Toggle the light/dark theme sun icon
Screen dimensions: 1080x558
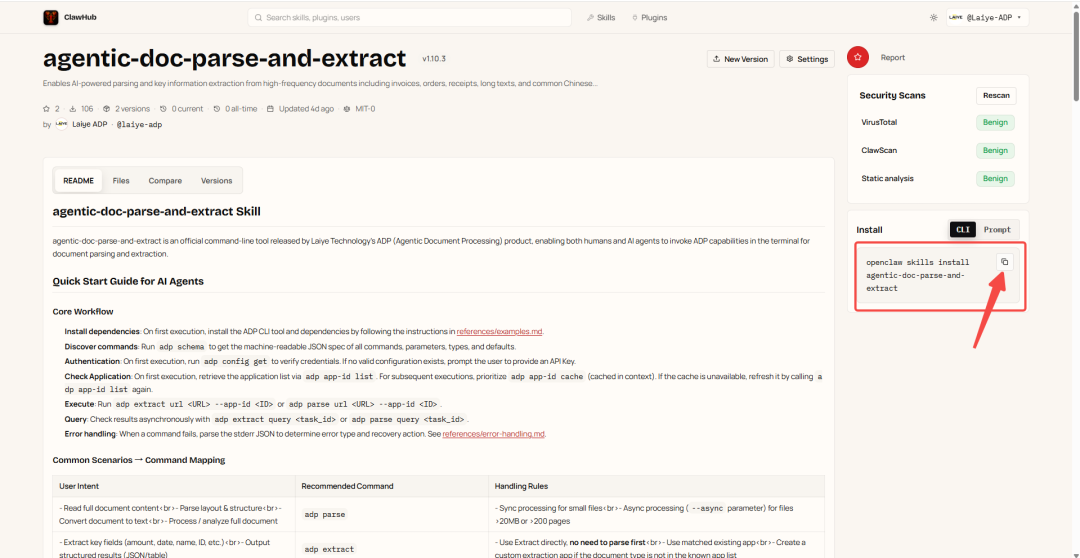click(x=933, y=17)
